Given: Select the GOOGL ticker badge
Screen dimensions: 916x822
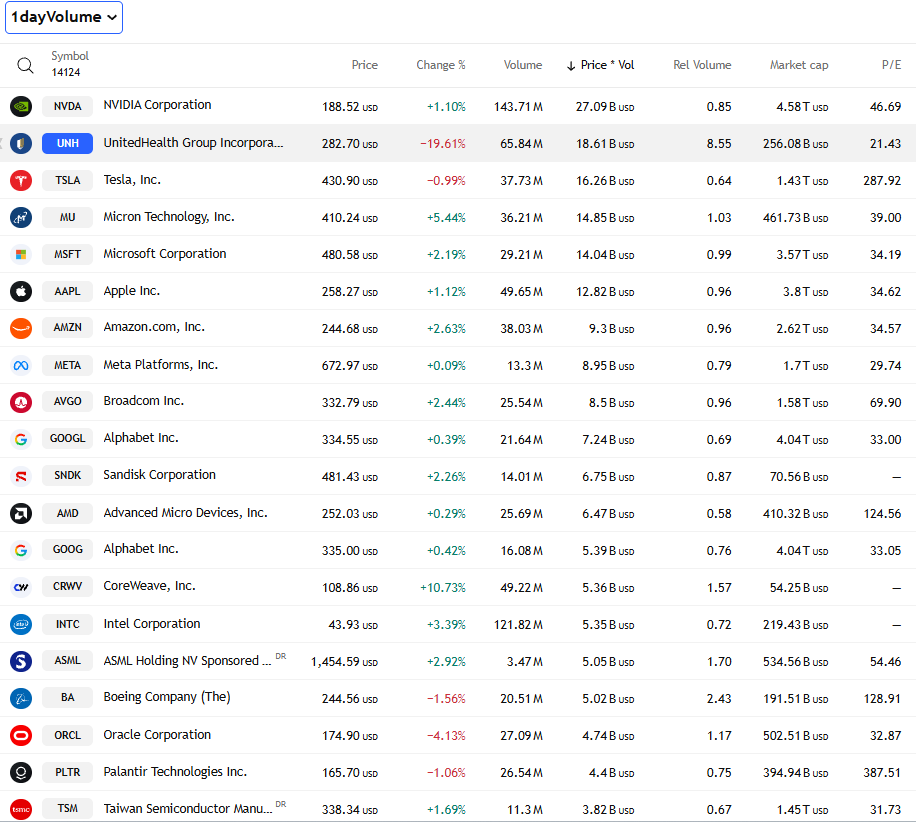Looking at the screenshot, I should tap(68, 438).
